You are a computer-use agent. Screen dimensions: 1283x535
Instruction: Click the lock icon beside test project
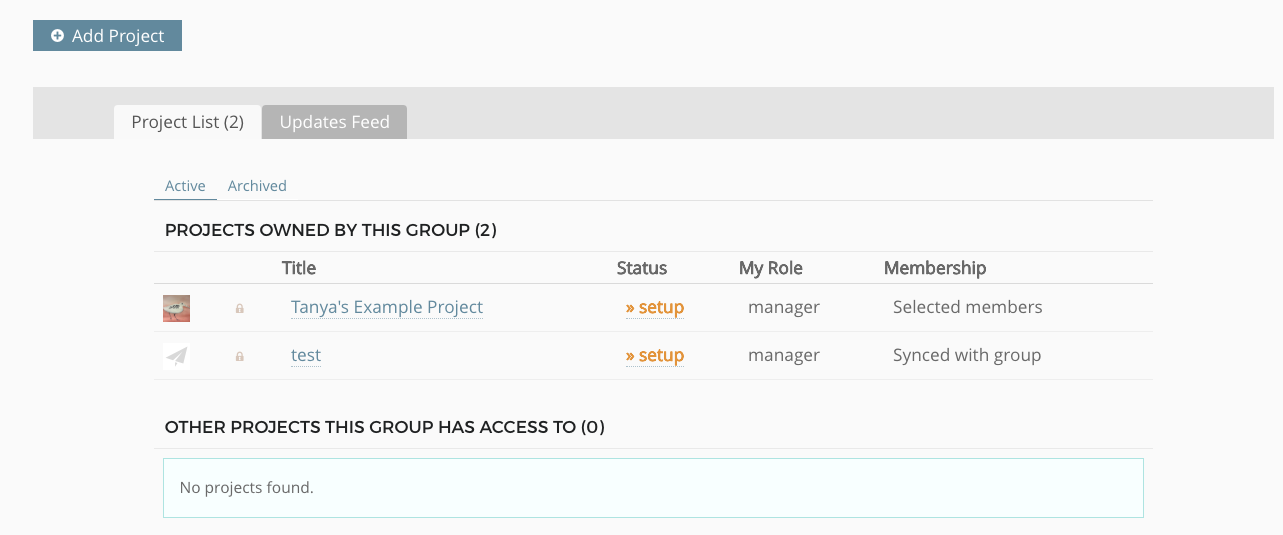coord(240,356)
